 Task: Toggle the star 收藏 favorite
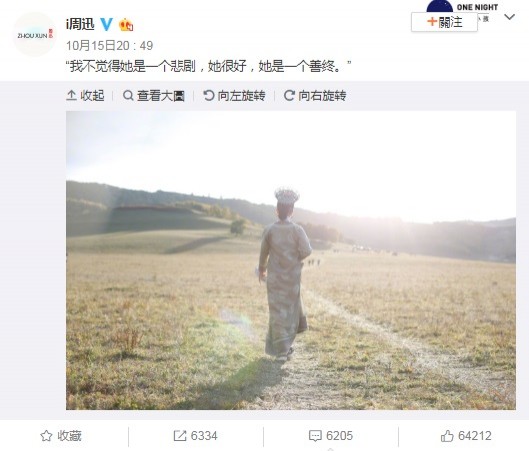click(61, 436)
